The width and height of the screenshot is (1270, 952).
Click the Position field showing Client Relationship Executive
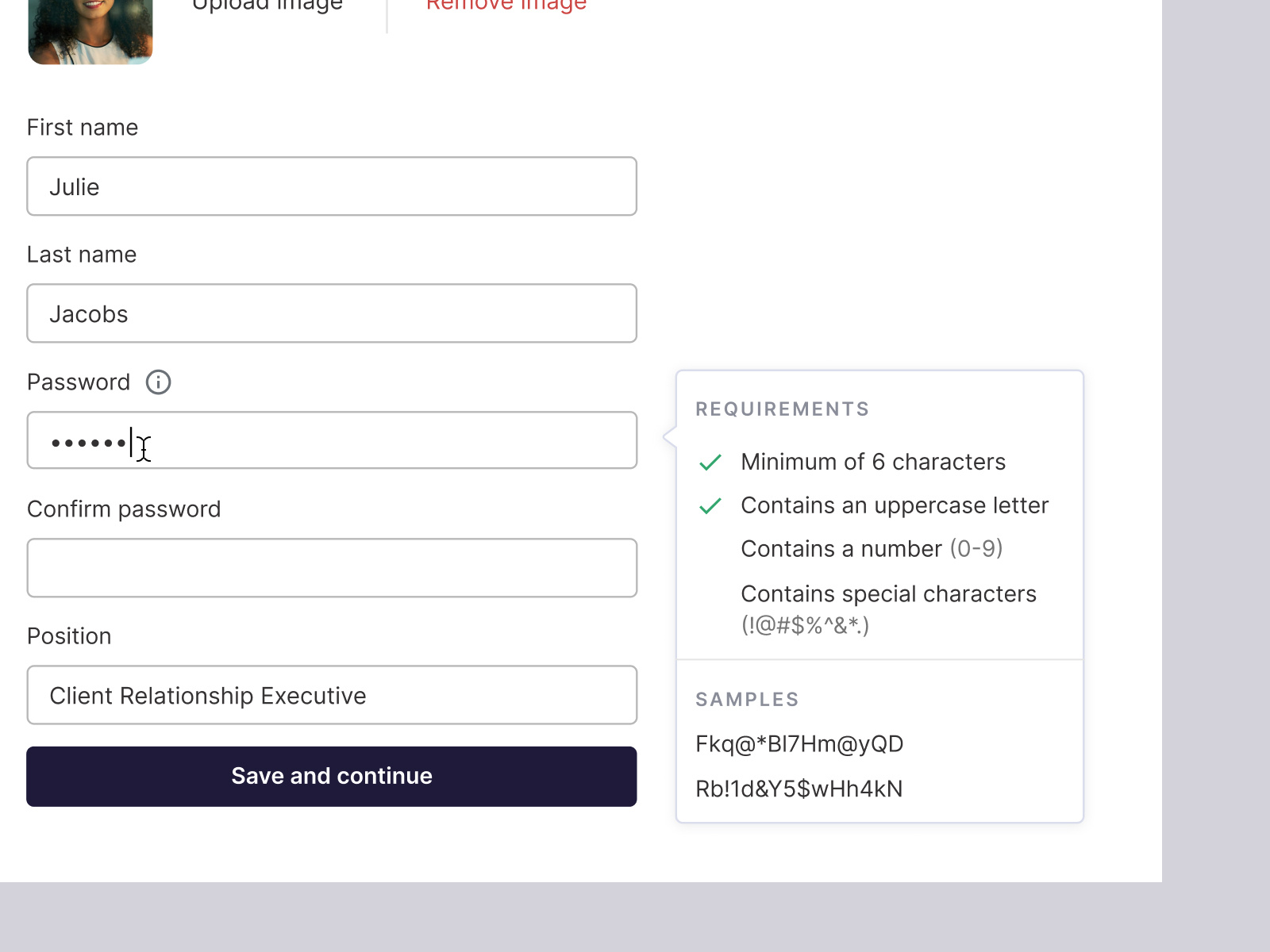pos(332,696)
